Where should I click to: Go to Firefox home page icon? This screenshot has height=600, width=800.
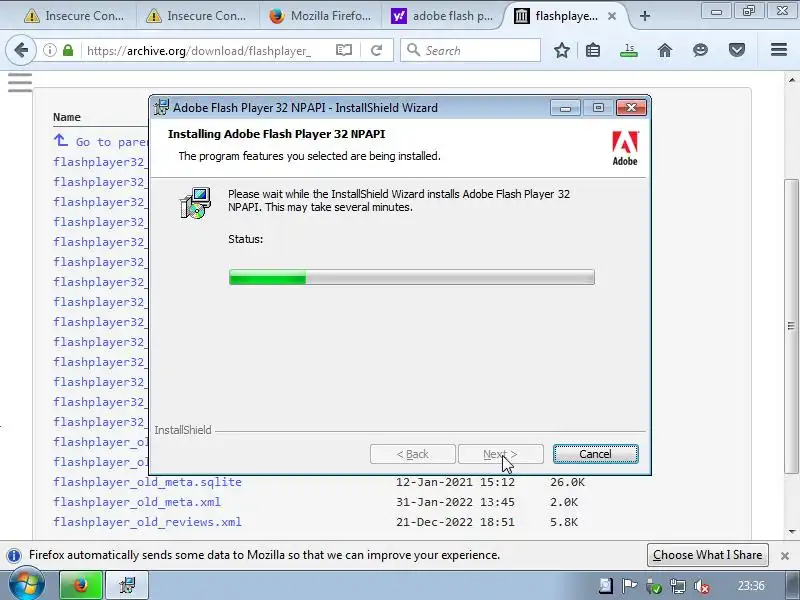tap(665, 50)
